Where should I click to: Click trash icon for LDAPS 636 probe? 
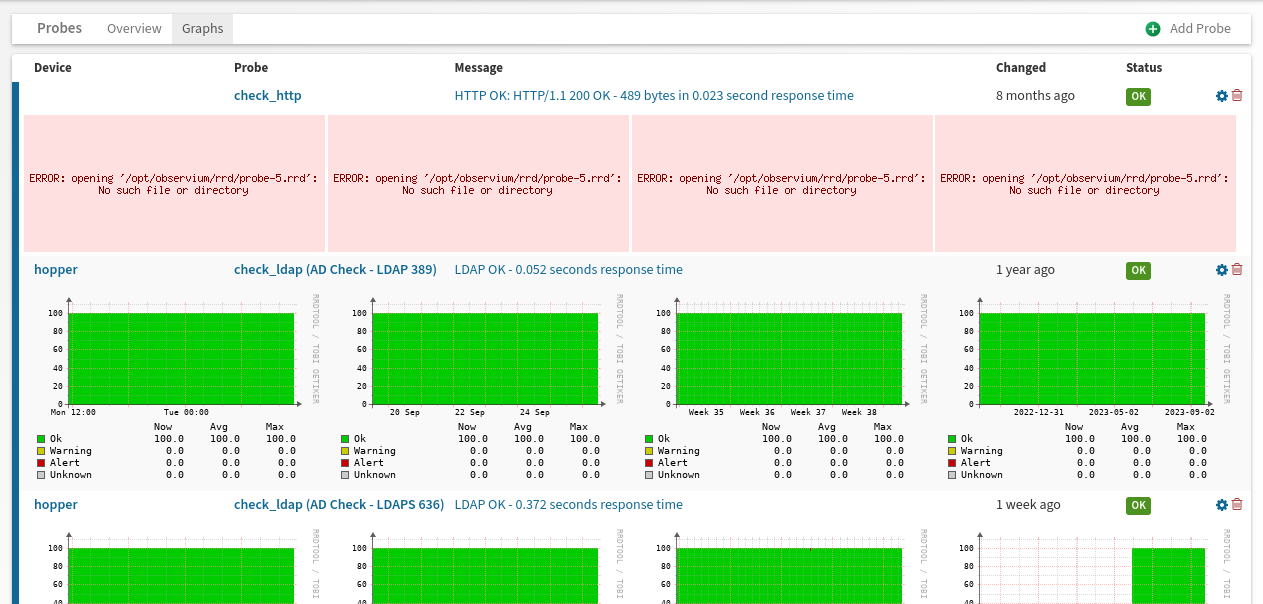click(1237, 505)
